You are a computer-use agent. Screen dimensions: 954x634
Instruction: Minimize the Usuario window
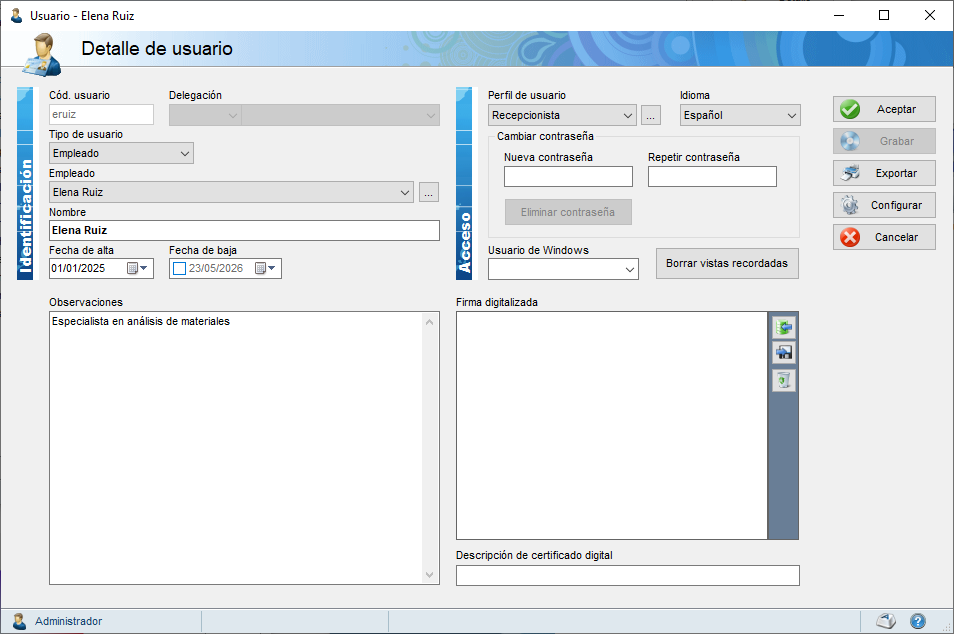839,15
